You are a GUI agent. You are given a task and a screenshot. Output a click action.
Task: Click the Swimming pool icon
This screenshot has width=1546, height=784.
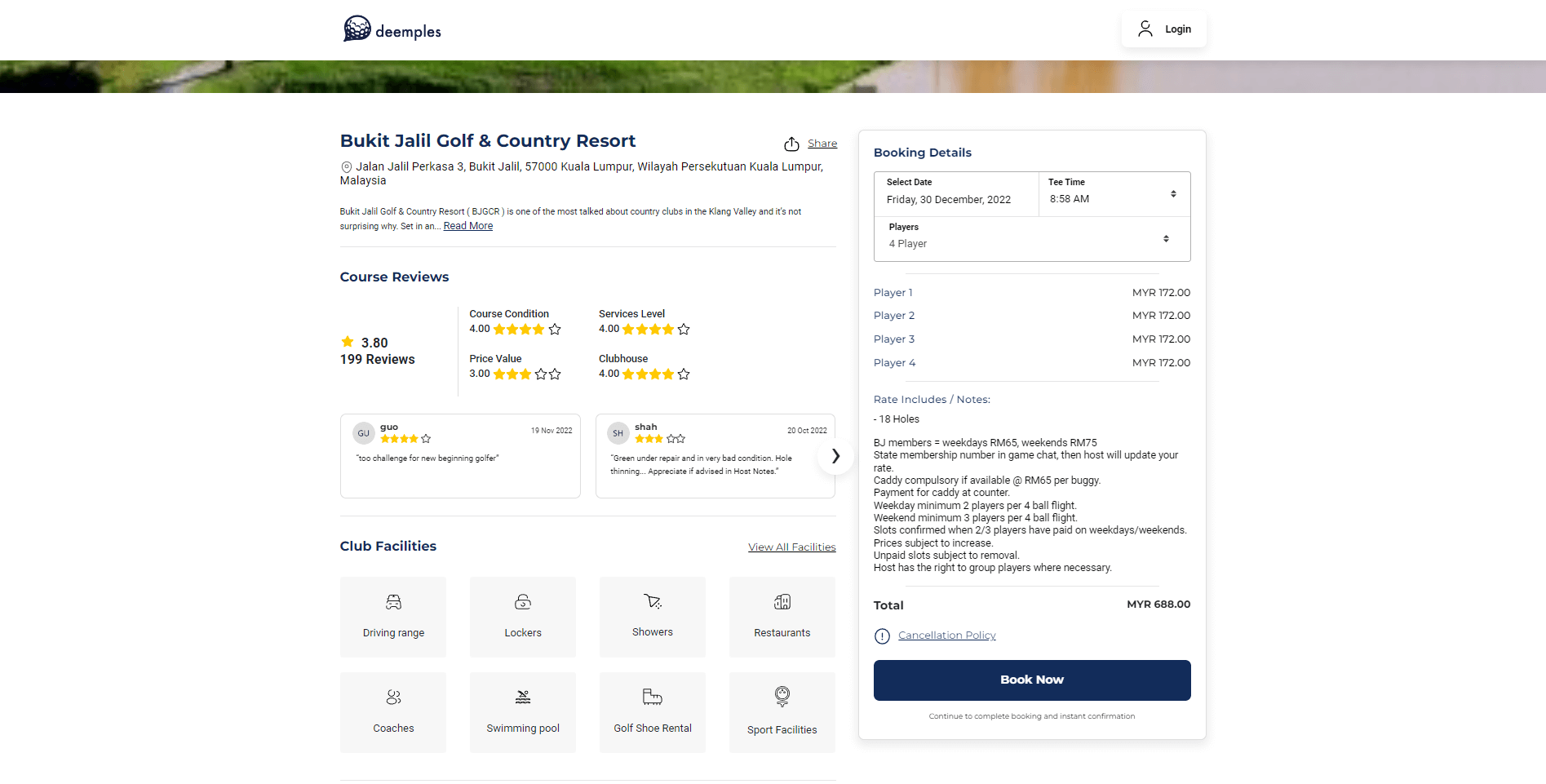[x=523, y=698]
